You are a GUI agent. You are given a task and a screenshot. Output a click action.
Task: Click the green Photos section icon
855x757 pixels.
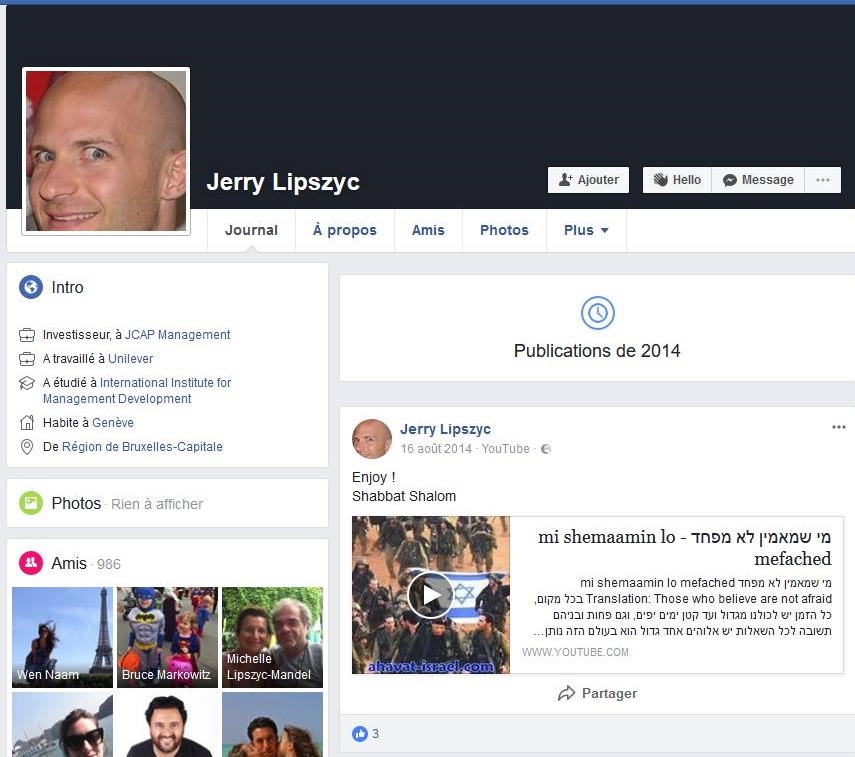coord(31,503)
